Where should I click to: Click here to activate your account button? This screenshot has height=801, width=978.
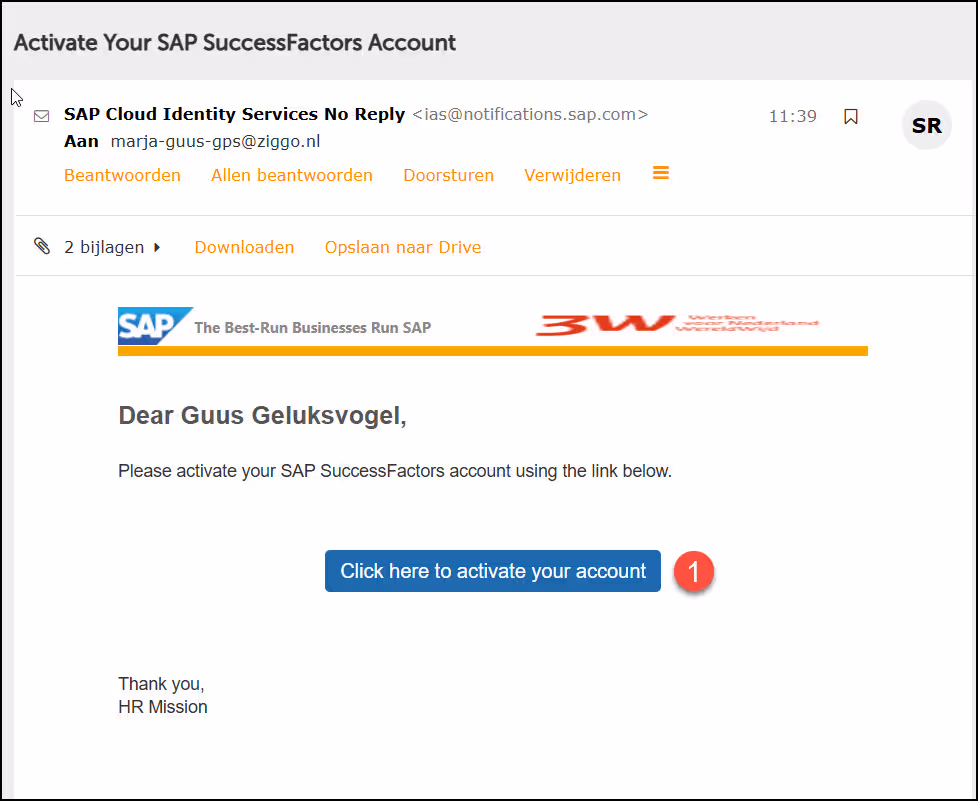493,571
